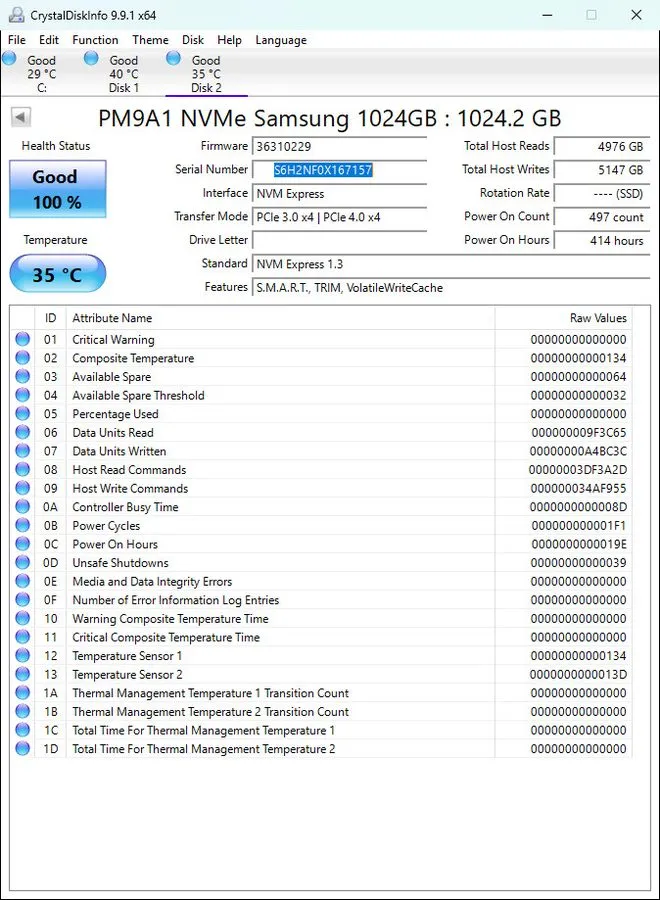This screenshot has width=660, height=900.
Task: Click status icon for attribute 1C row
Action: click(22, 730)
